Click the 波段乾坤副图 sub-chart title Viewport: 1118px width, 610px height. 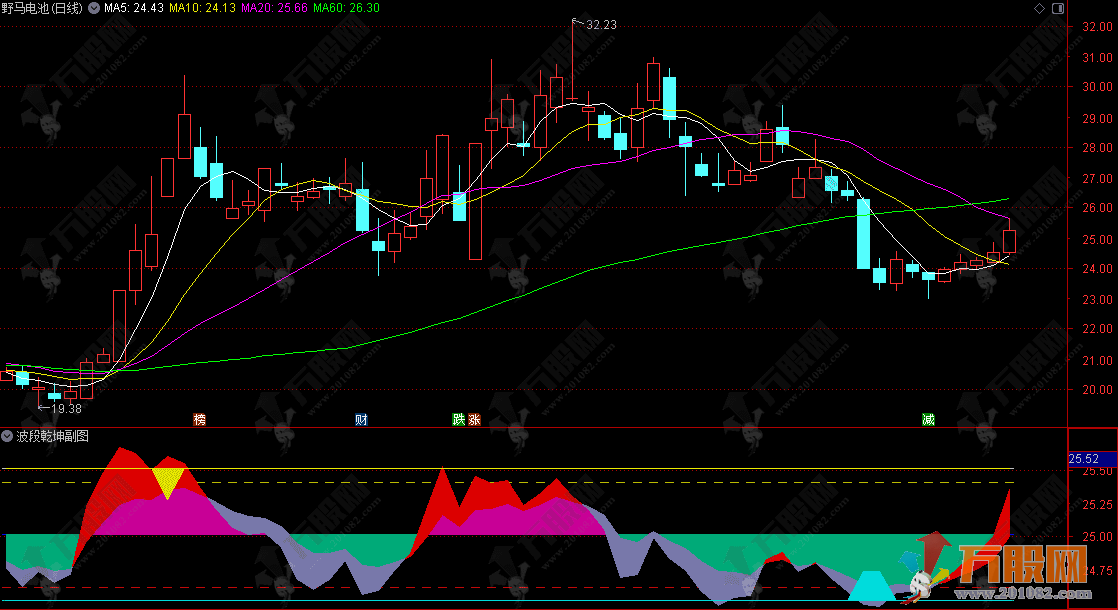(x=53, y=436)
